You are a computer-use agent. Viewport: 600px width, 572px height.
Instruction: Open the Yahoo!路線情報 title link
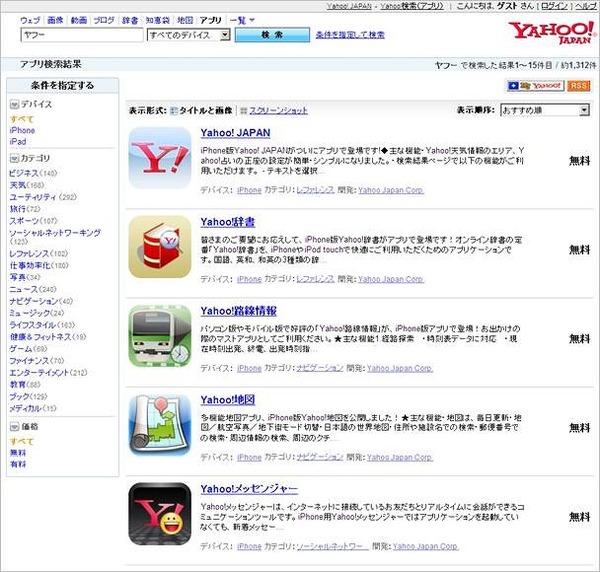[x=238, y=311]
